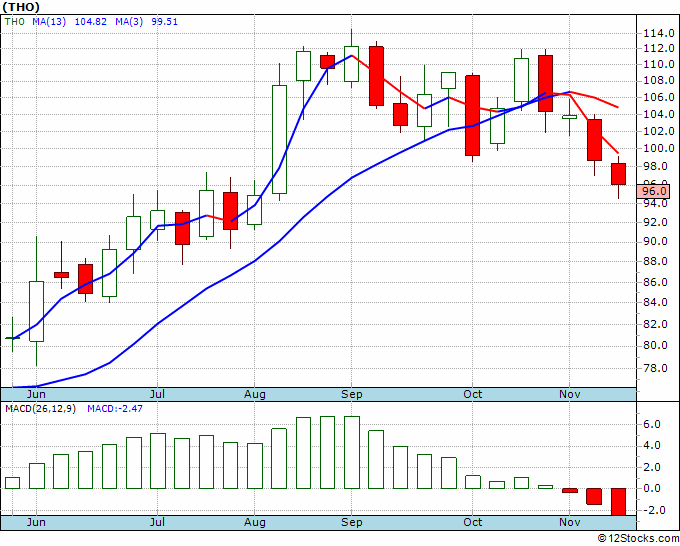Viewport: 680px width, 546px height.
Task: Click the 108.0 price axis label
Action: (x=658, y=81)
